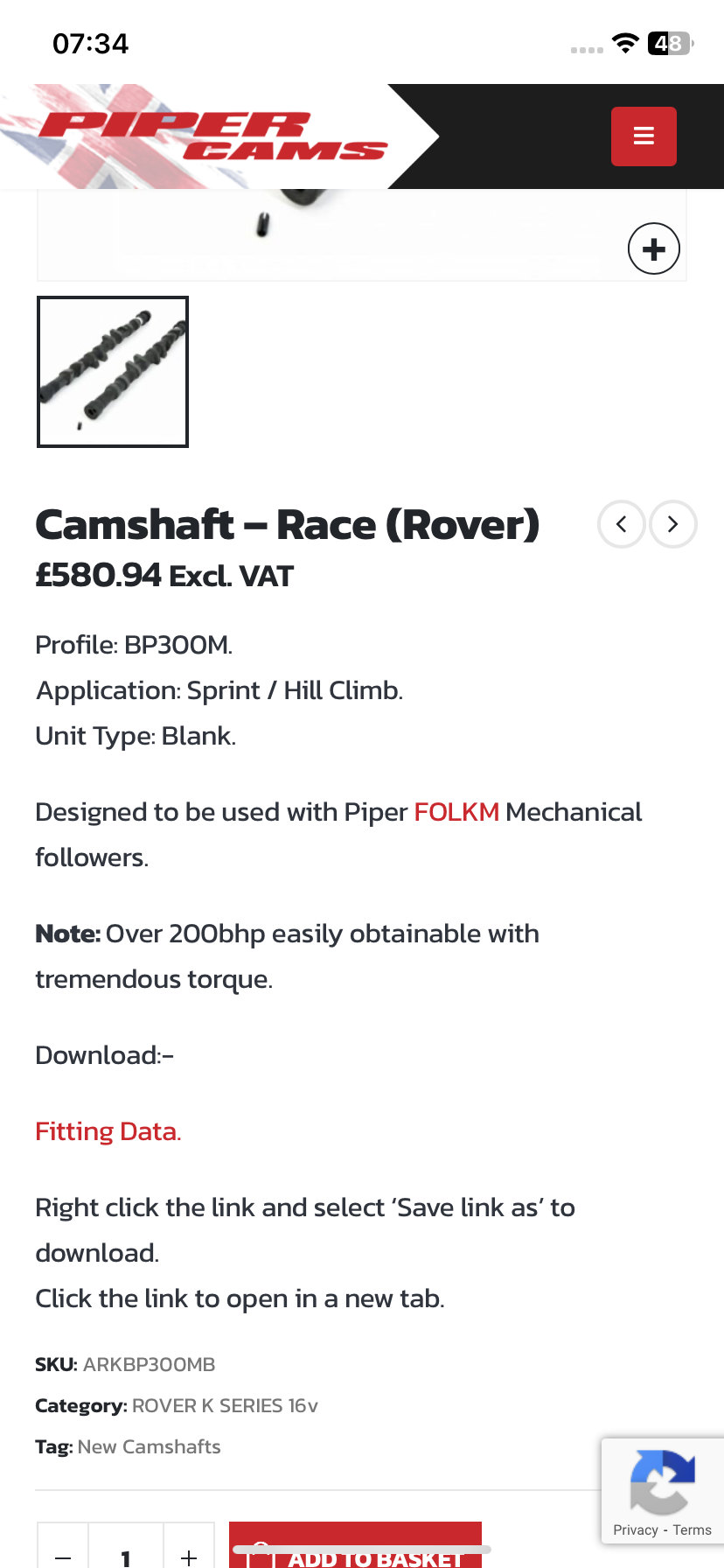
Task: Zoom product image with plus icon
Action: click(653, 249)
